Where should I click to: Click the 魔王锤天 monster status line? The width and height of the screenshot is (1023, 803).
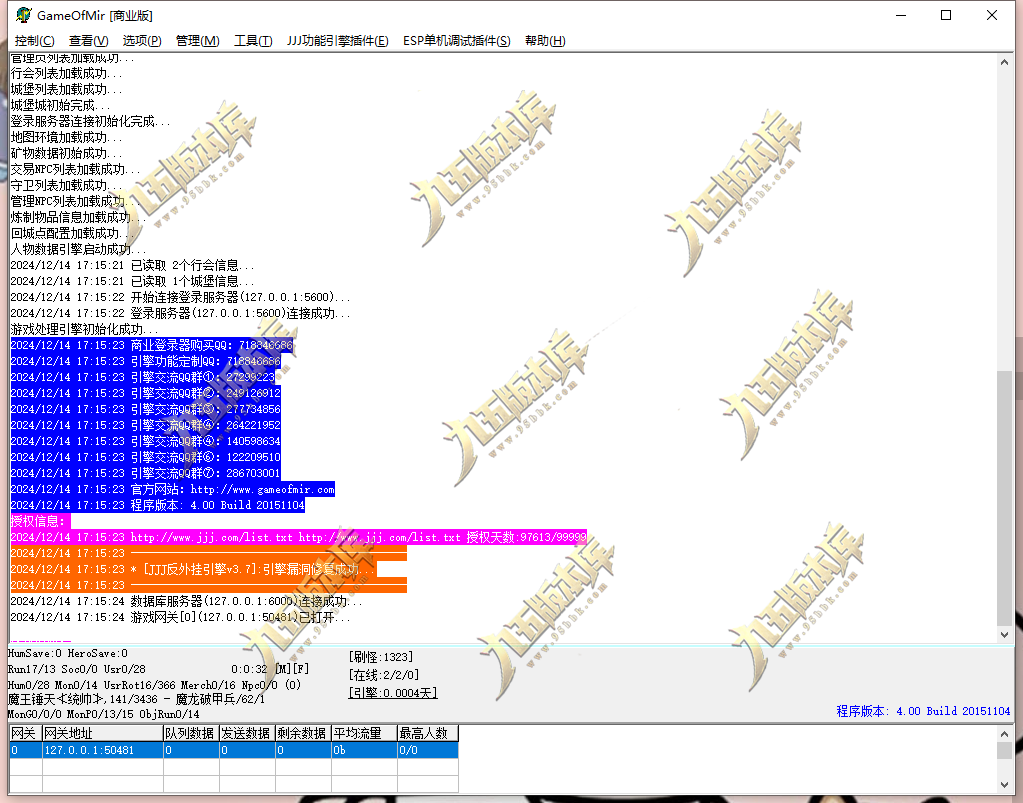[136, 699]
